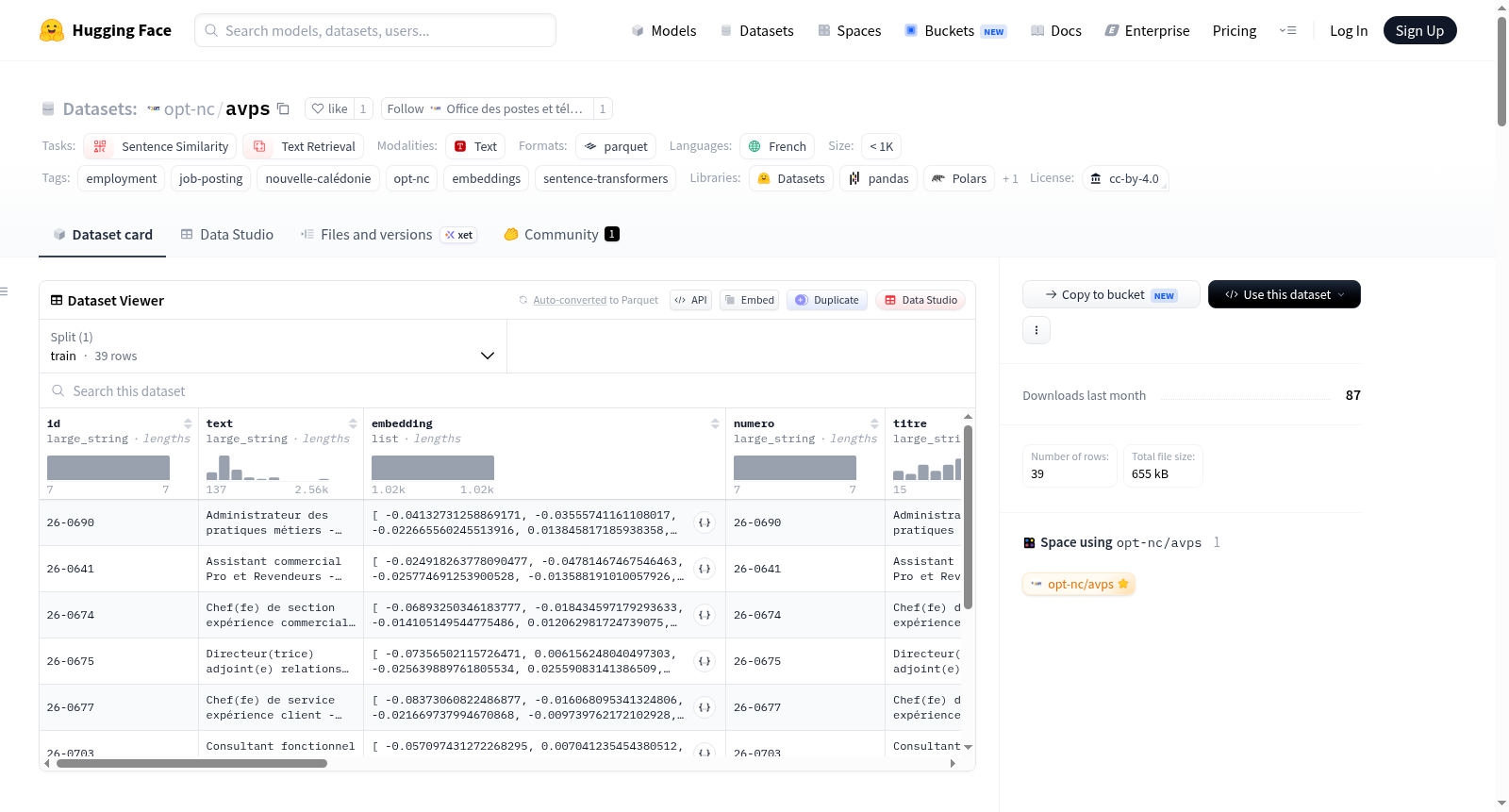Viewport: 1509px width, 812px height.
Task: Focus the Search this dataset field
Action: tap(507, 390)
